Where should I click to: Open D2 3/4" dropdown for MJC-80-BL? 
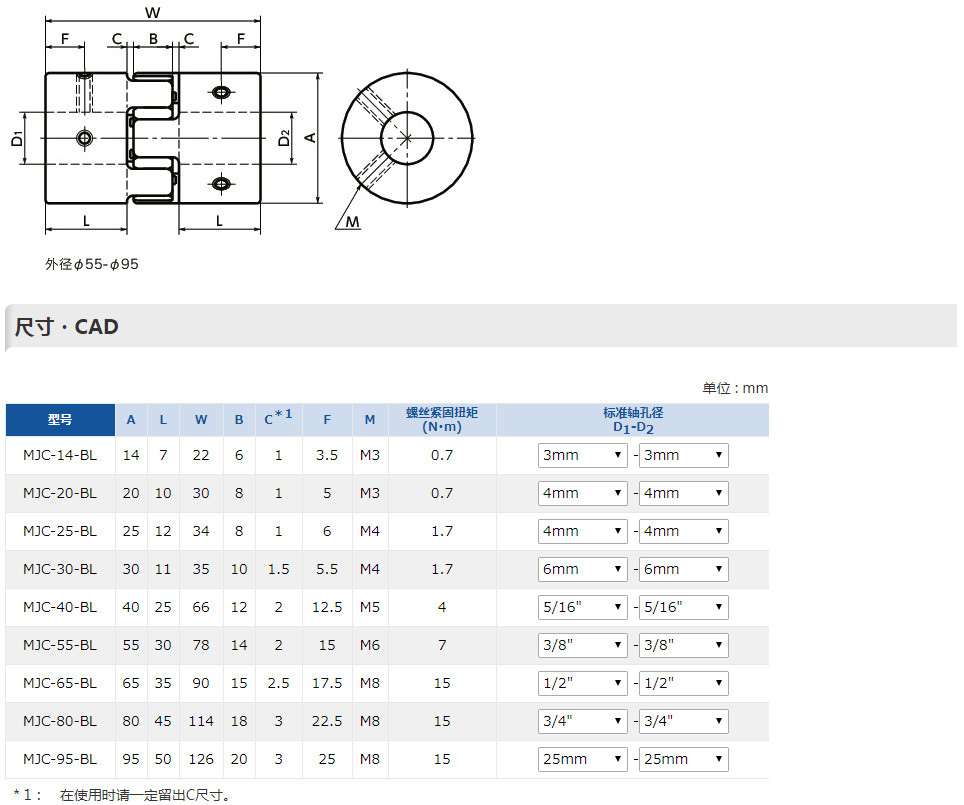(x=683, y=721)
